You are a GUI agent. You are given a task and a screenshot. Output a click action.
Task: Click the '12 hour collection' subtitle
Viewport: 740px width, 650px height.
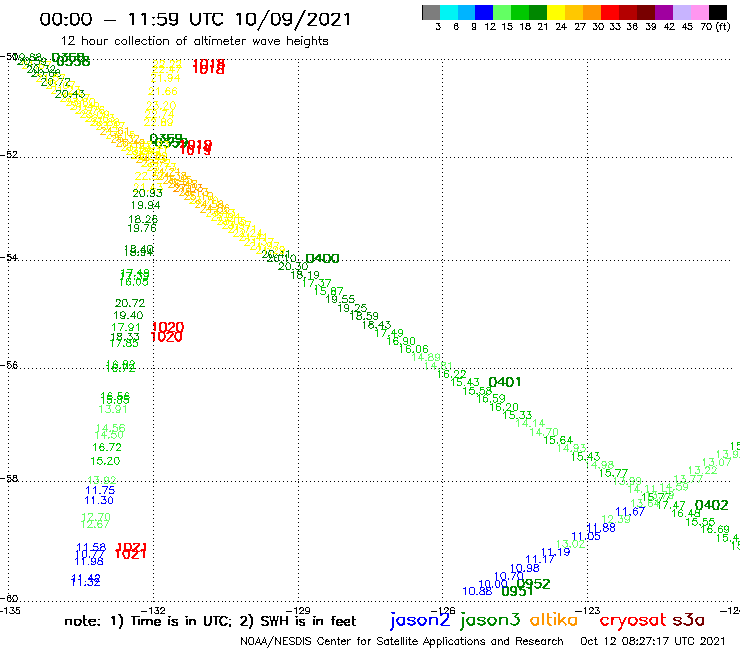[194, 41]
